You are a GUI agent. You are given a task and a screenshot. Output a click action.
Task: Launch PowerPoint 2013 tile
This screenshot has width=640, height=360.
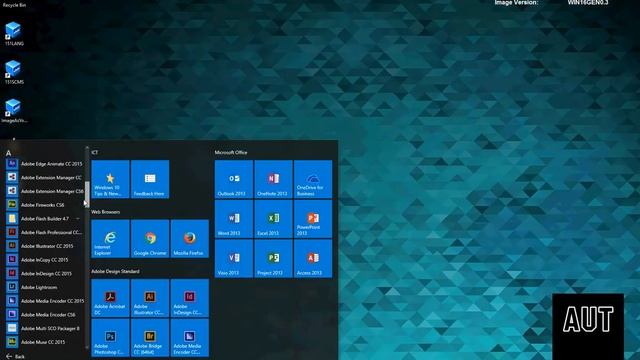[x=313, y=219]
